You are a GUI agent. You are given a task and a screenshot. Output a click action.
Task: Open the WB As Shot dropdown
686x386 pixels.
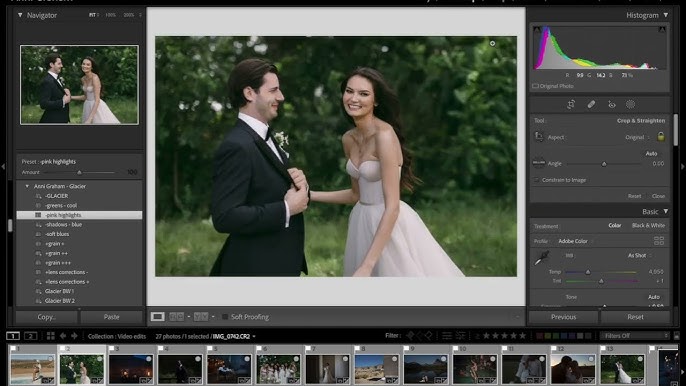[640, 255]
